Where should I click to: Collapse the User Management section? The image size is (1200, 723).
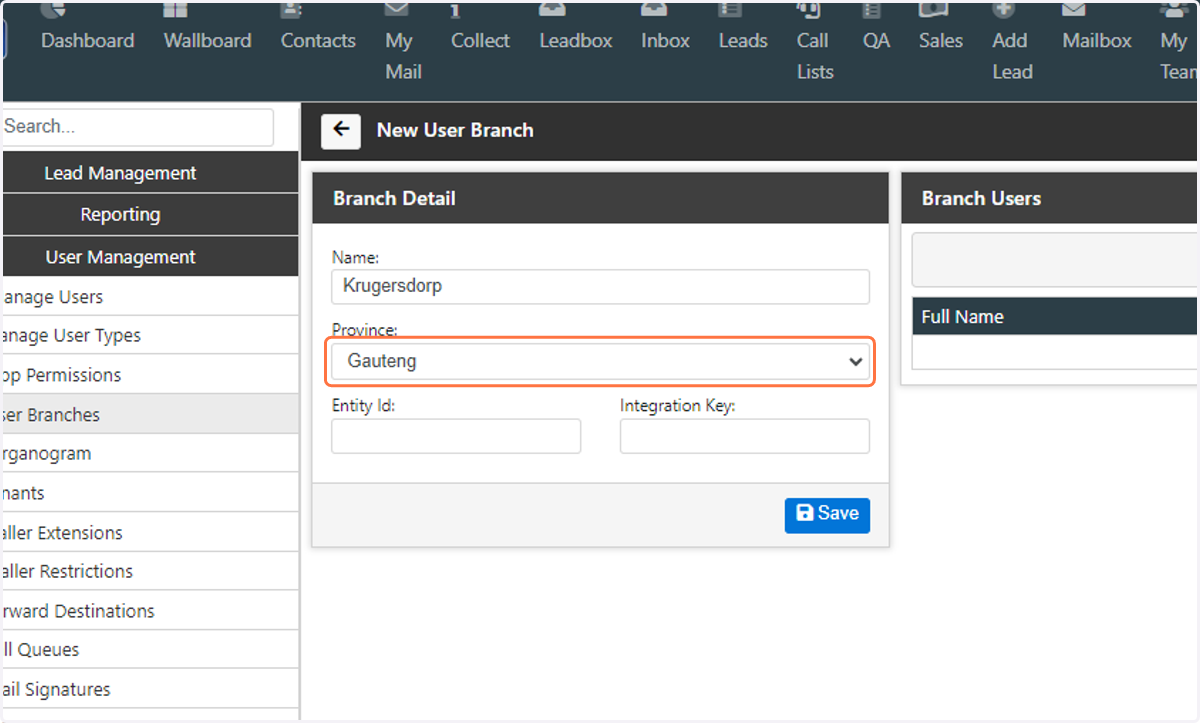pos(150,257)
